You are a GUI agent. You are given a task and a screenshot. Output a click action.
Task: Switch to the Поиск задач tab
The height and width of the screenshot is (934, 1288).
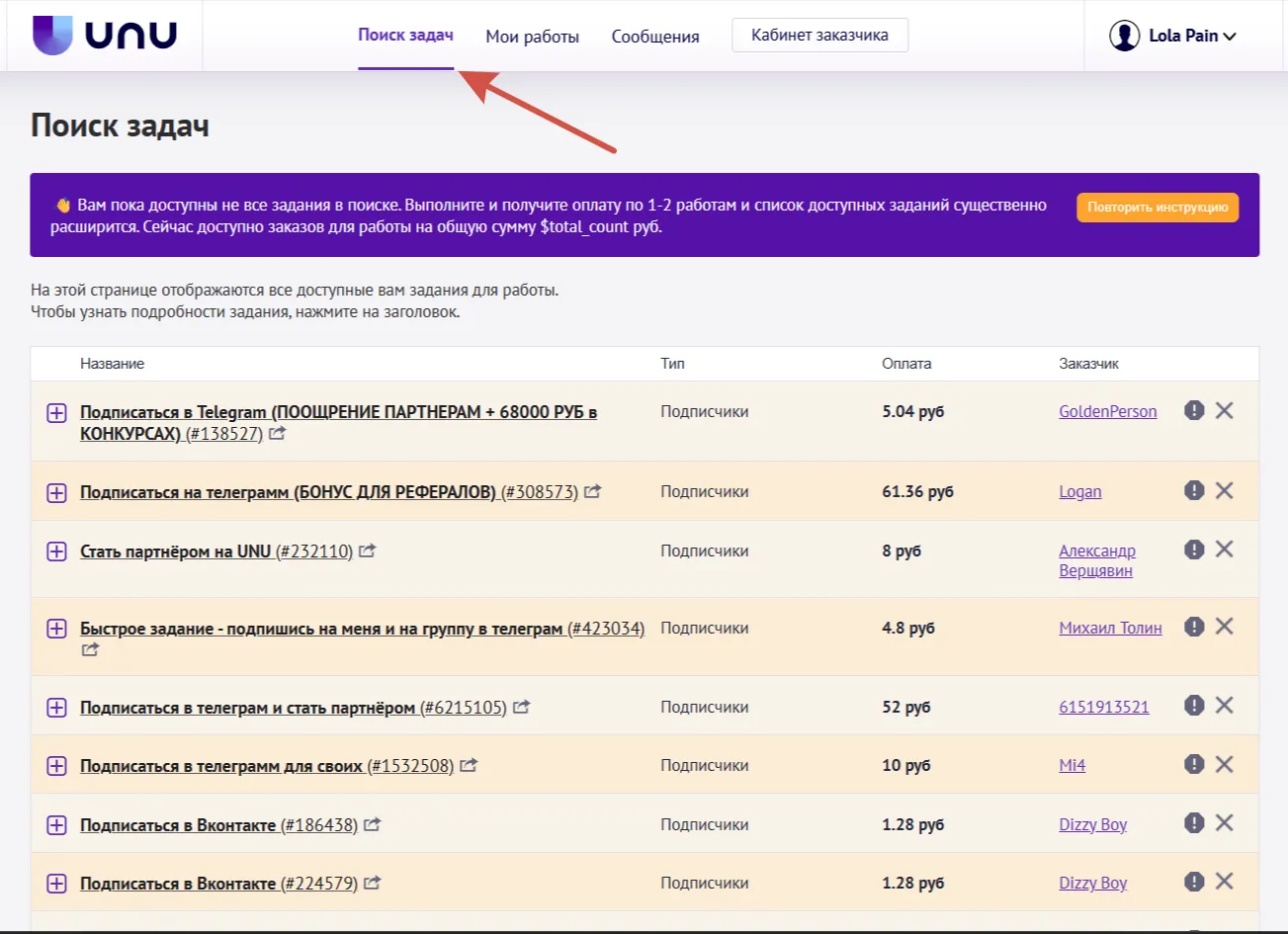coord(405,36)
